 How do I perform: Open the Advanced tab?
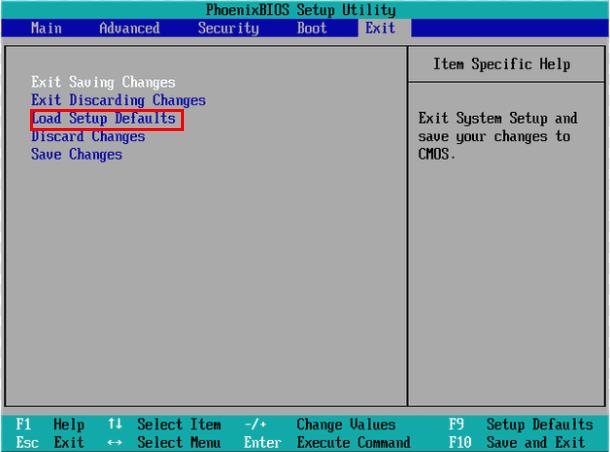click(129, 28)
